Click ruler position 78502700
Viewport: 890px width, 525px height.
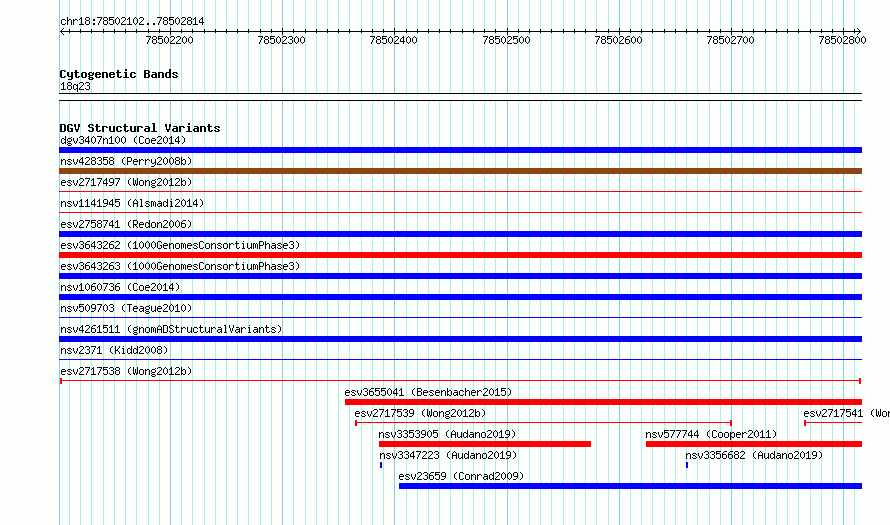731,40
